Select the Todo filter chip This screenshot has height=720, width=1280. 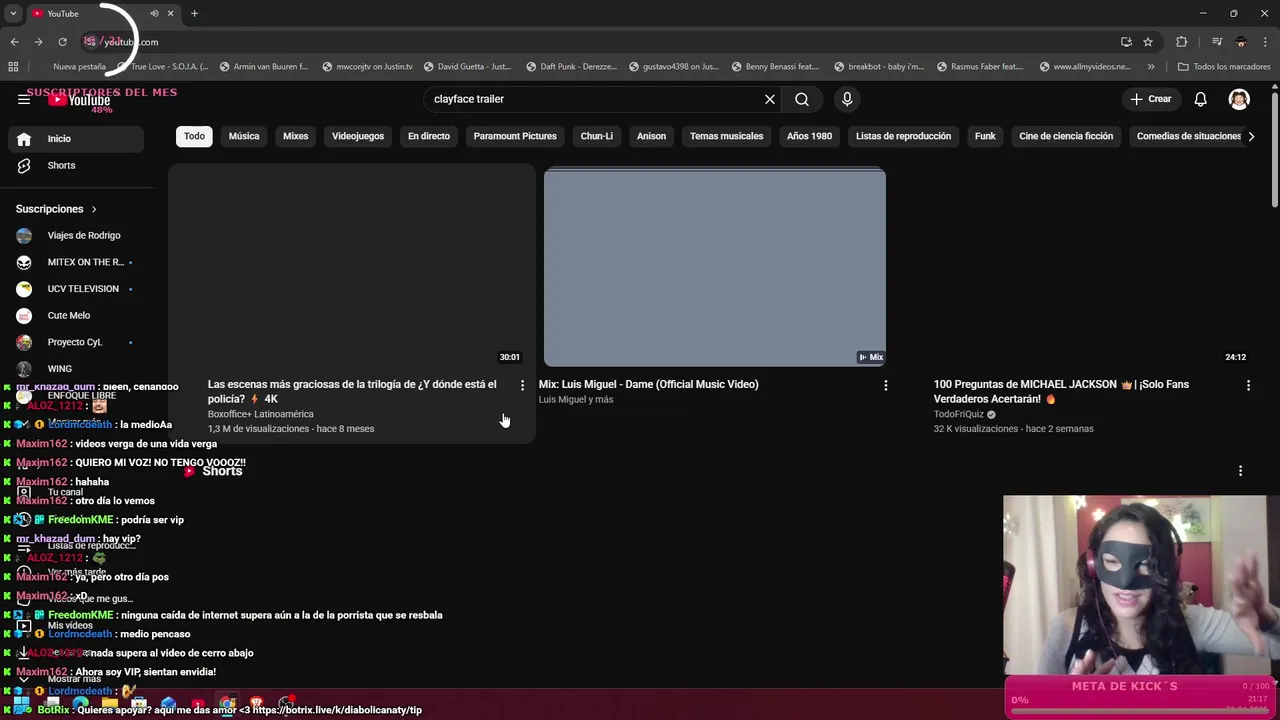[x=194, y=136]
